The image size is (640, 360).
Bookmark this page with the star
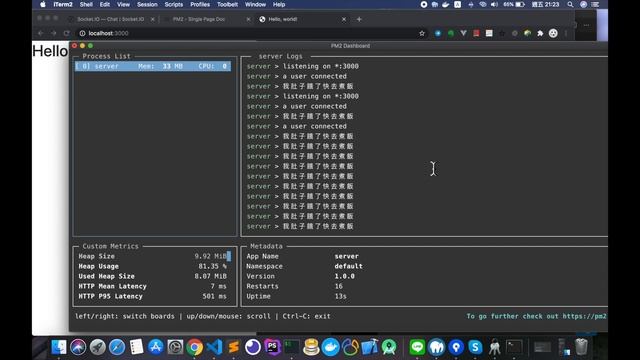pyautogui.click(x=422, y=33)
